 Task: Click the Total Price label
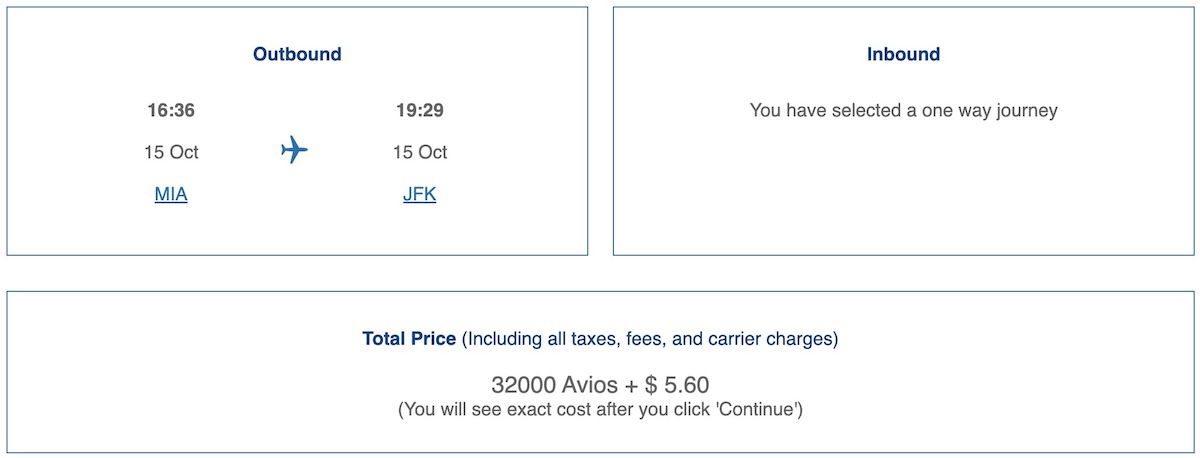point(409,339)
